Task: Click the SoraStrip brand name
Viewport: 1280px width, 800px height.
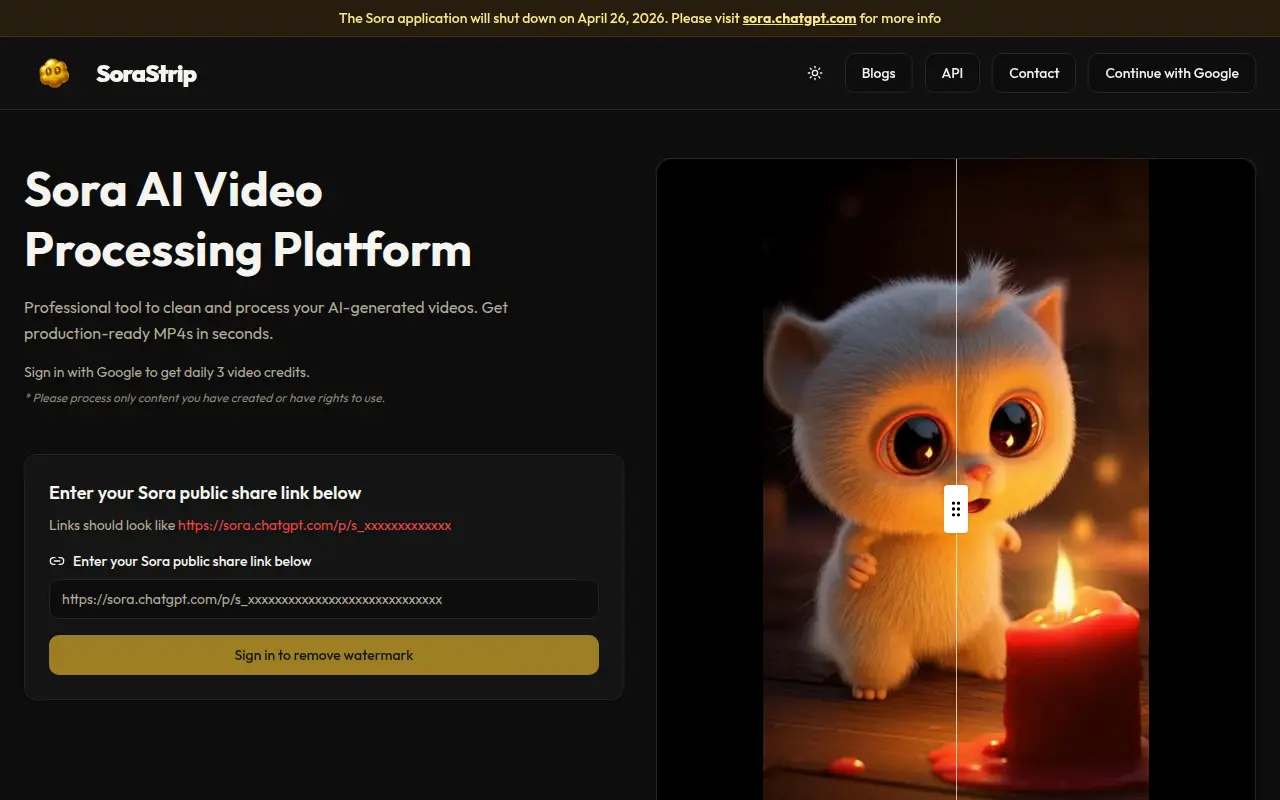Action: click(x=146, y=74)
